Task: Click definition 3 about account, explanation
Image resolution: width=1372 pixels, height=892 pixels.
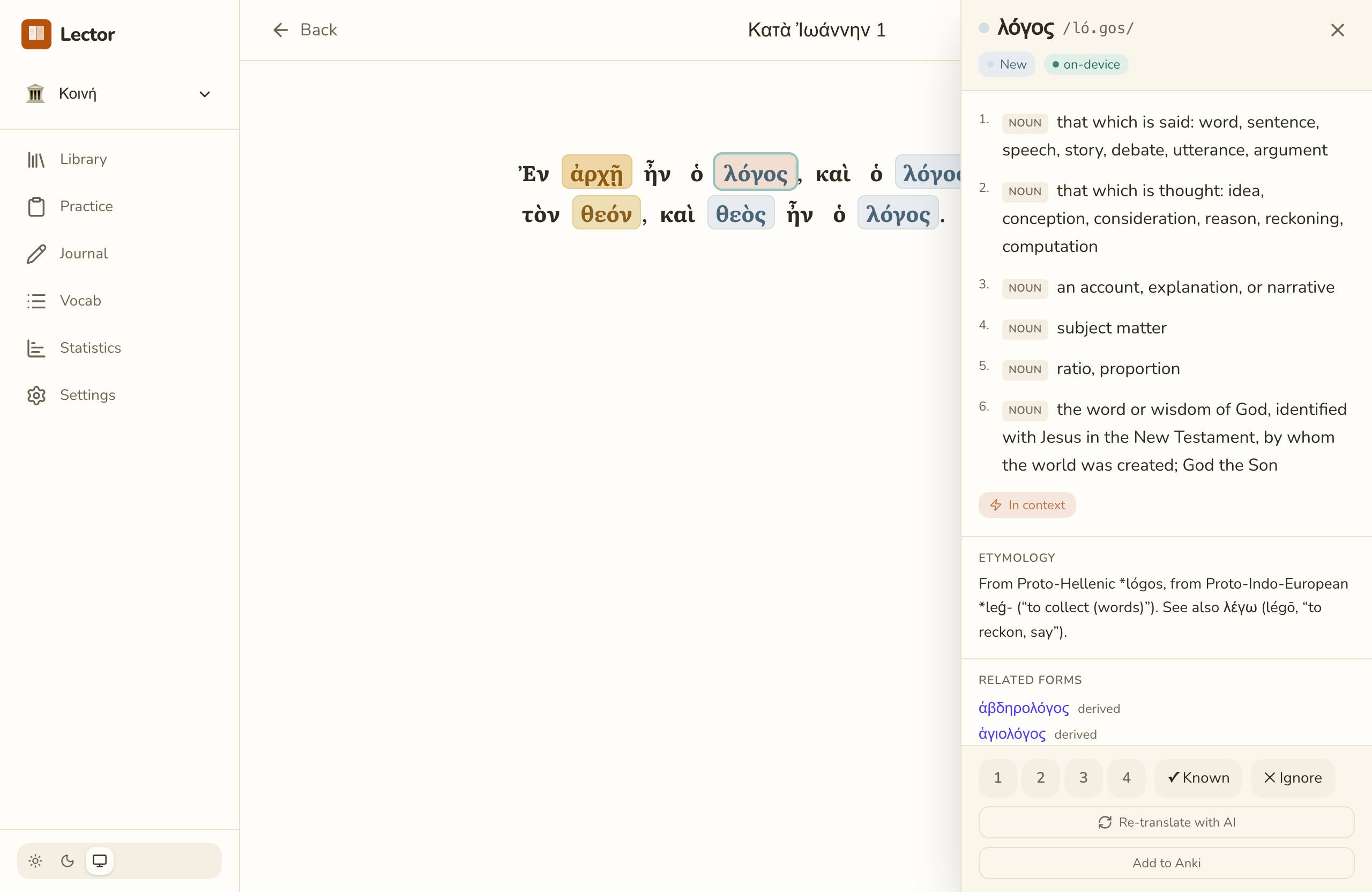Action: click(1196, 287)
